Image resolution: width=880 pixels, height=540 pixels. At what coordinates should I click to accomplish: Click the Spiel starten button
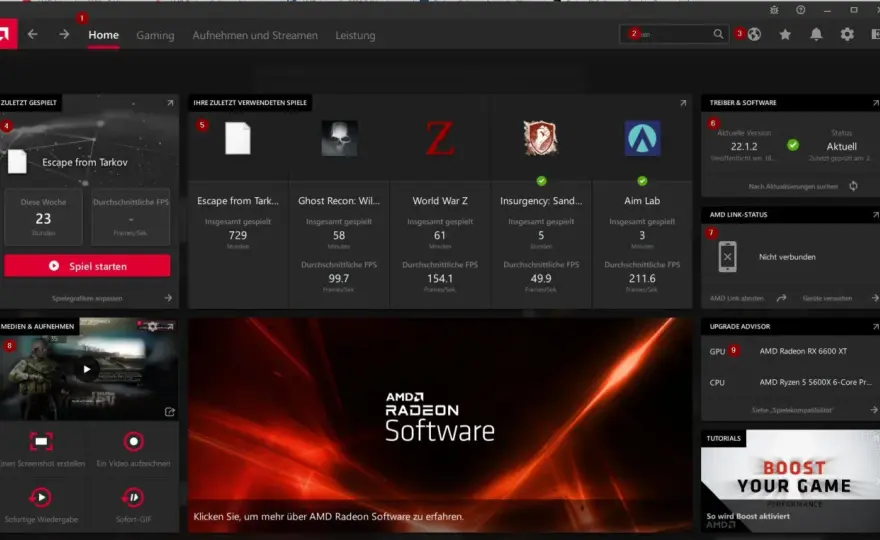[x=87, y=266]
